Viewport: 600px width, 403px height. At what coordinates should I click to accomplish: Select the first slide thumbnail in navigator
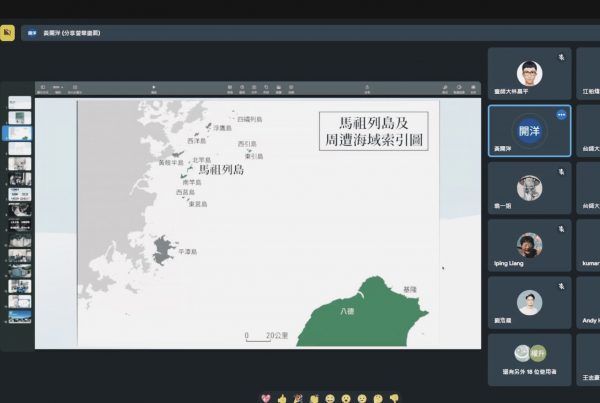pos(20,103)
